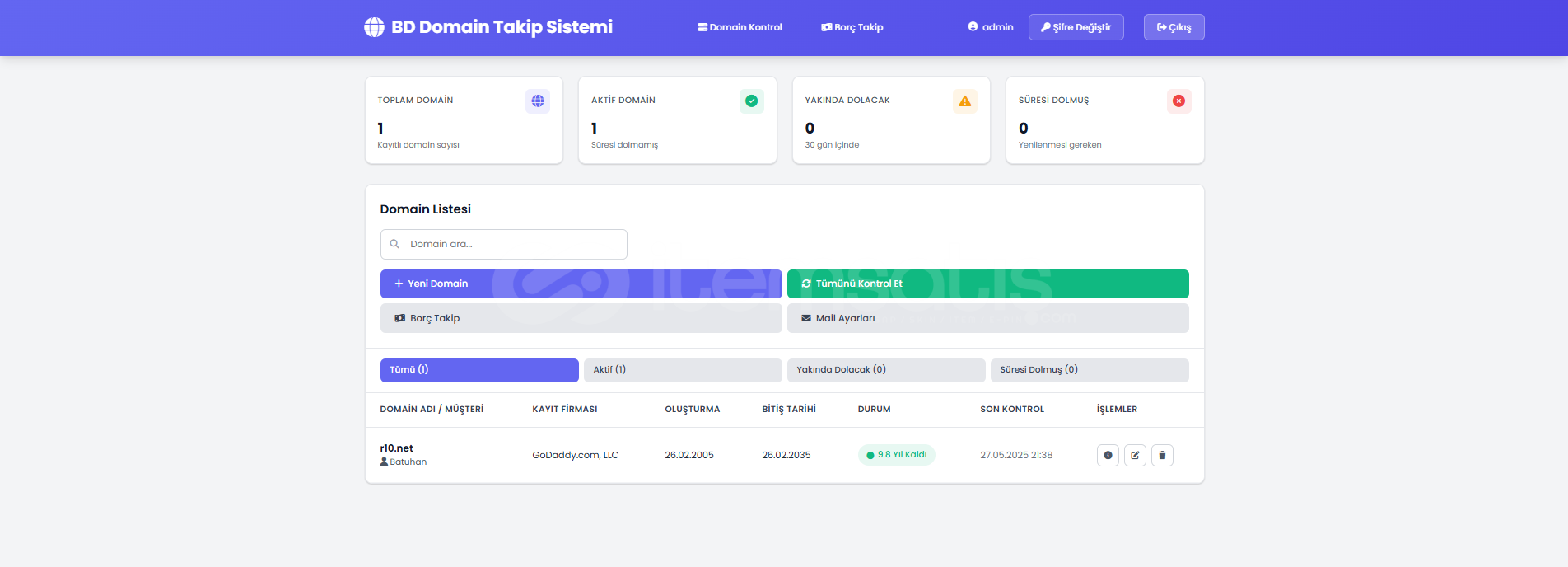The height and width of the screenshot is (567, 1568).
Task: Click the globe logo in header
Action: (374, 27)
